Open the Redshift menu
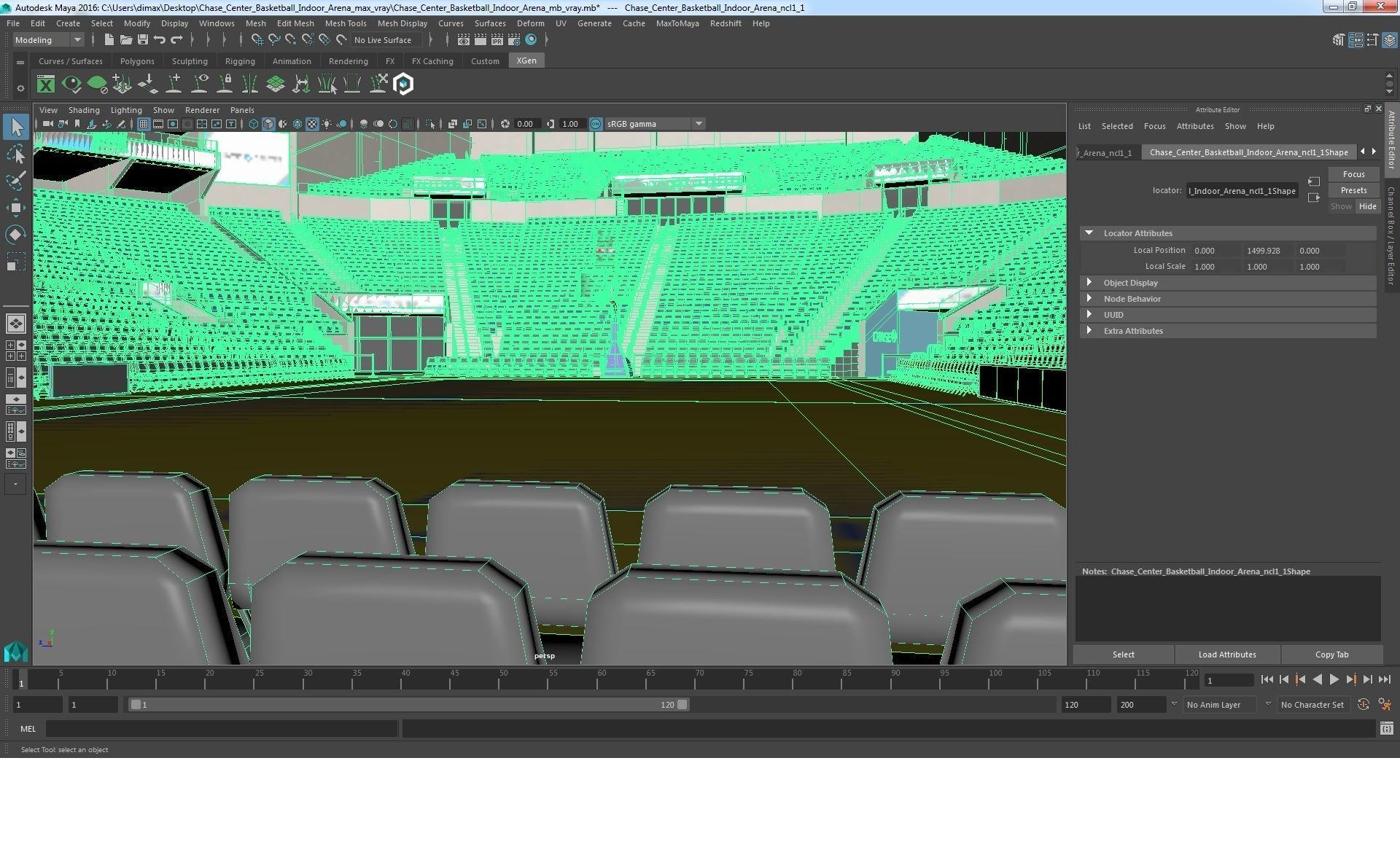Viewport: 1400px width, 844px height. pos(726,23)
